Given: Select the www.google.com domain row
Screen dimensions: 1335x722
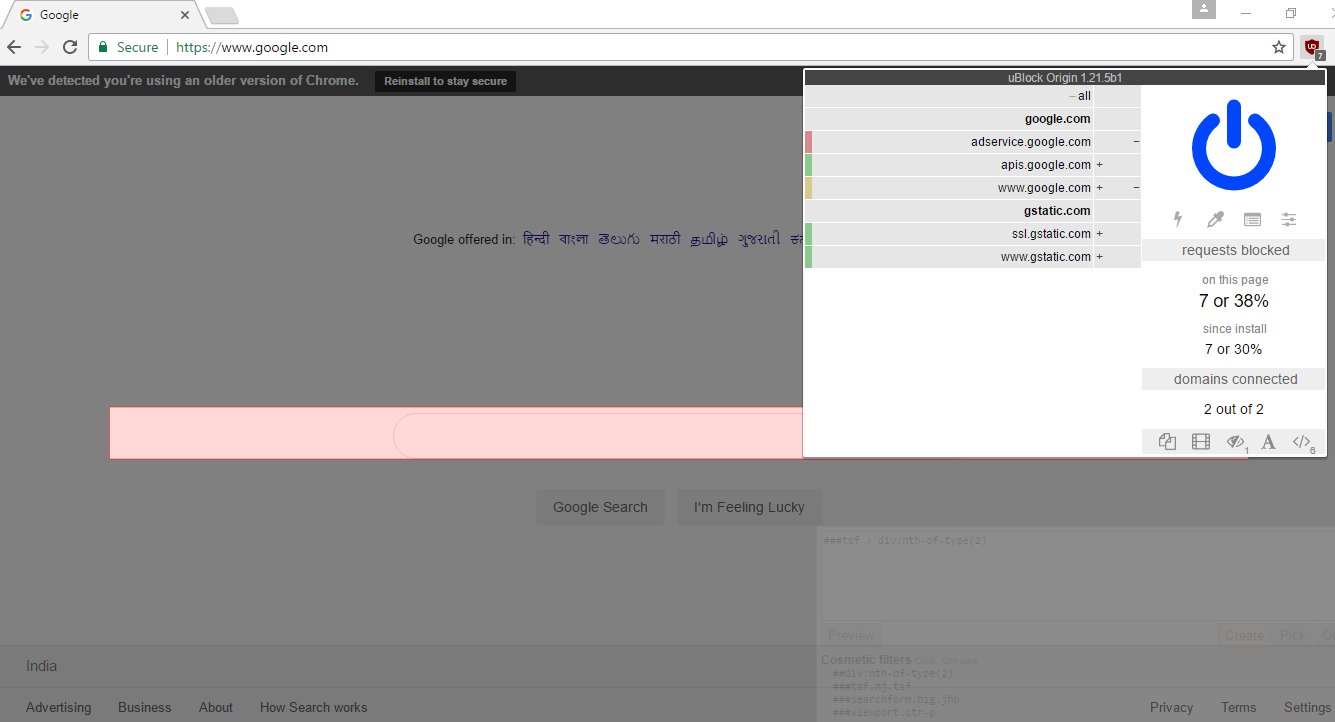Looking at the screenshot, I should point(972,188).
